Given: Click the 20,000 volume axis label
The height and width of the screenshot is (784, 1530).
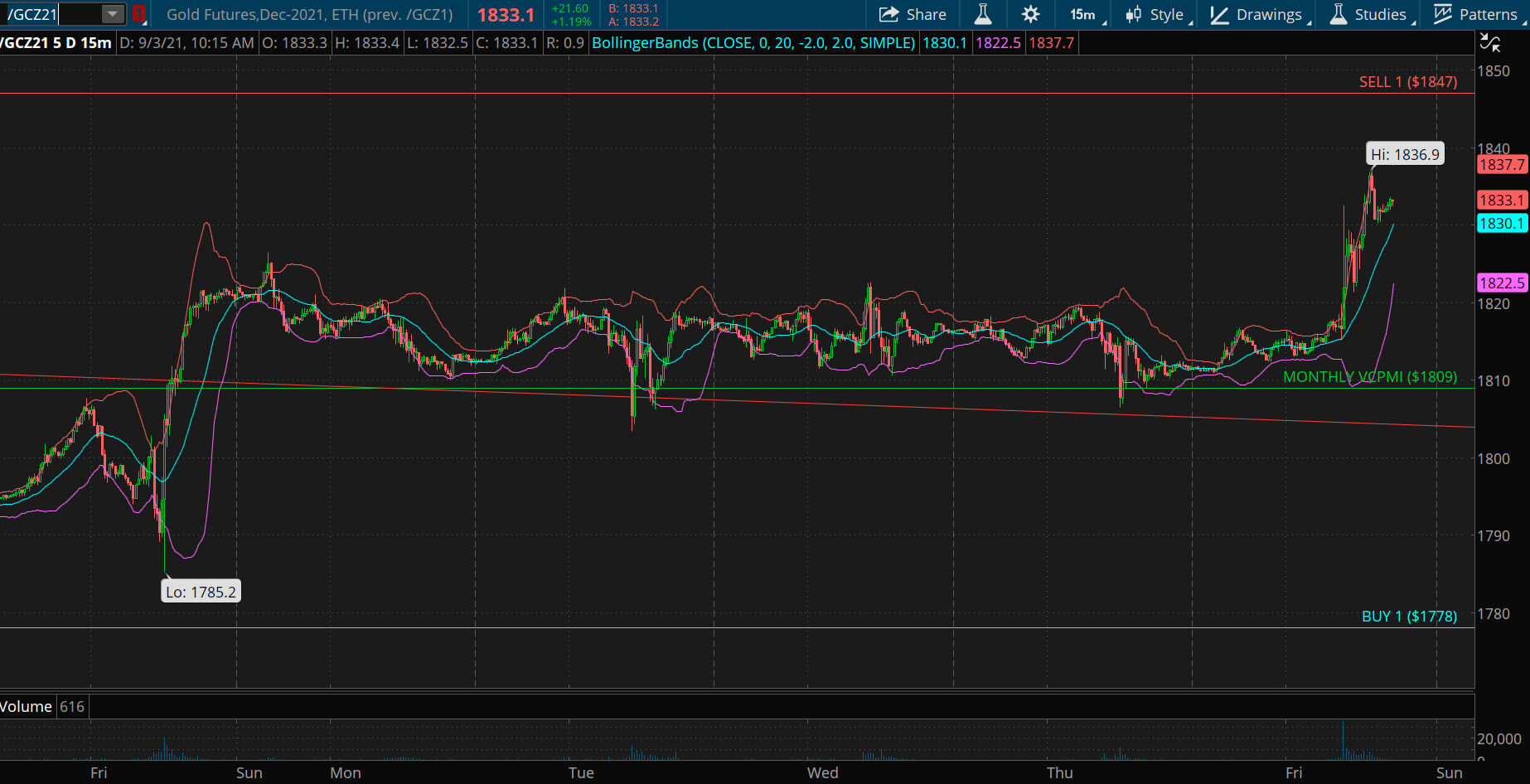Looking at the screenshot, I should click(x=1499, y=738).
